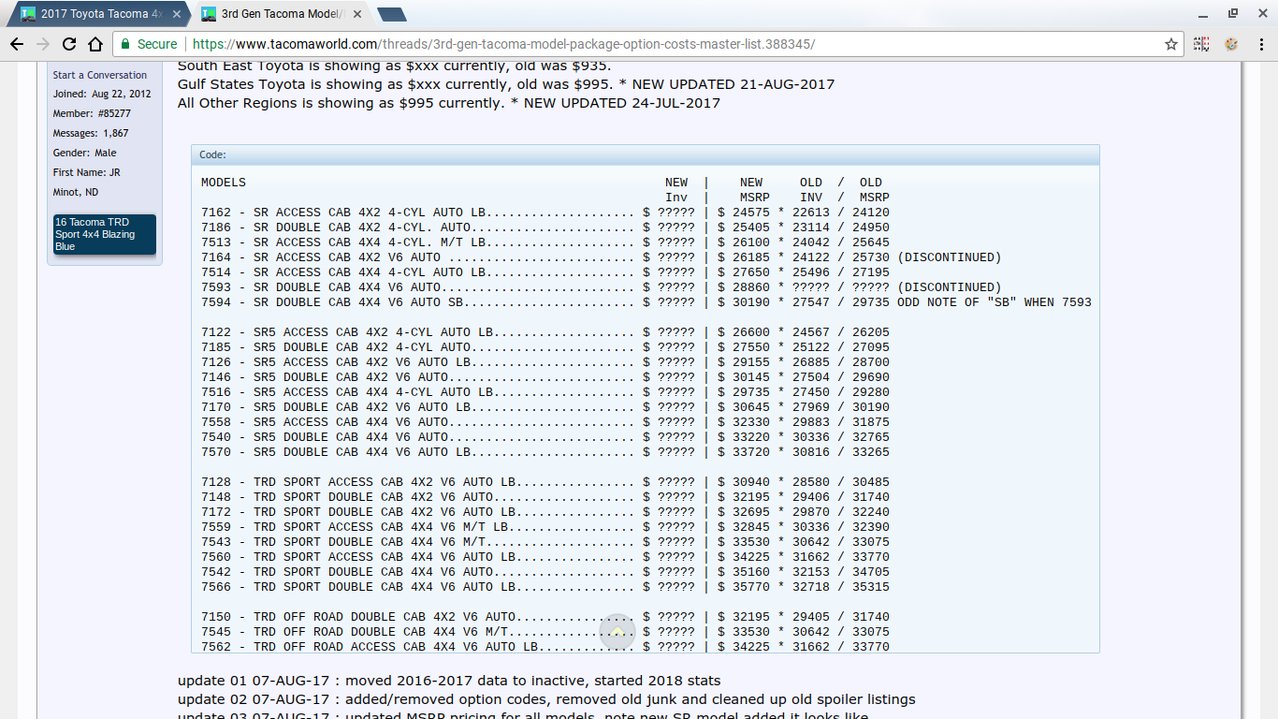Click the Gulf States Toyota line

point(506,84)
